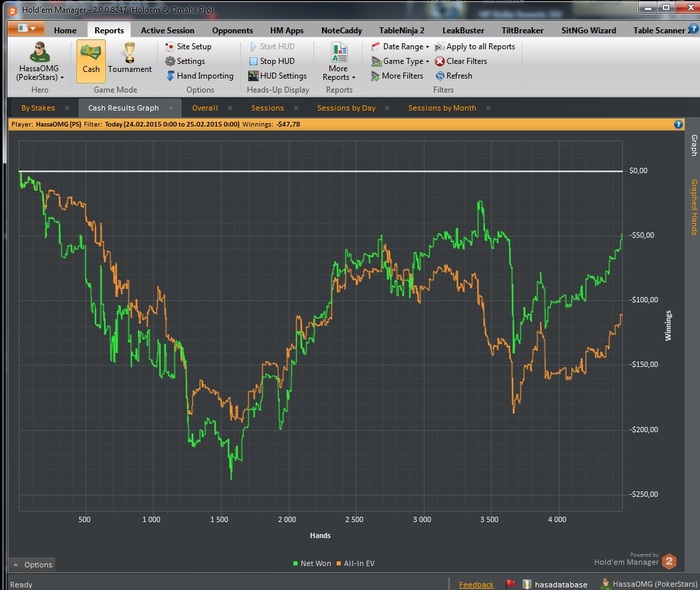Expand the HassaOMG (PokerStars) hero dropdown

pos(39,73)
